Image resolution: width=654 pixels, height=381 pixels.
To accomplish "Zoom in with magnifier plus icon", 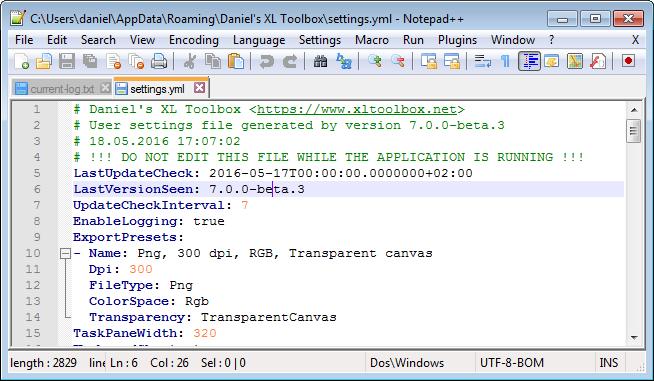I will pyautogui.click(x=375, y=62).
